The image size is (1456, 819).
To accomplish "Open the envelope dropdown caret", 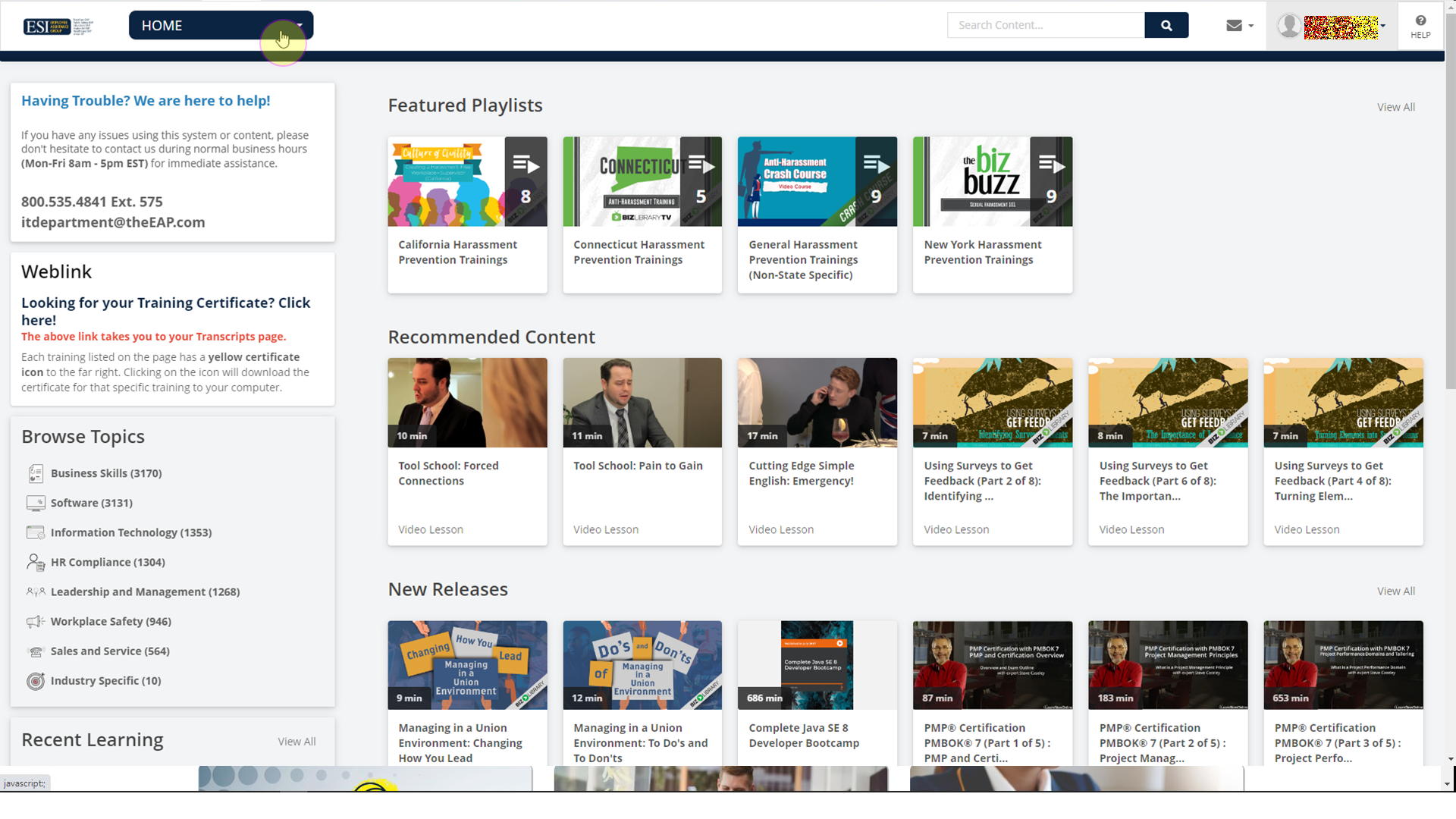I will (1251, 25).
